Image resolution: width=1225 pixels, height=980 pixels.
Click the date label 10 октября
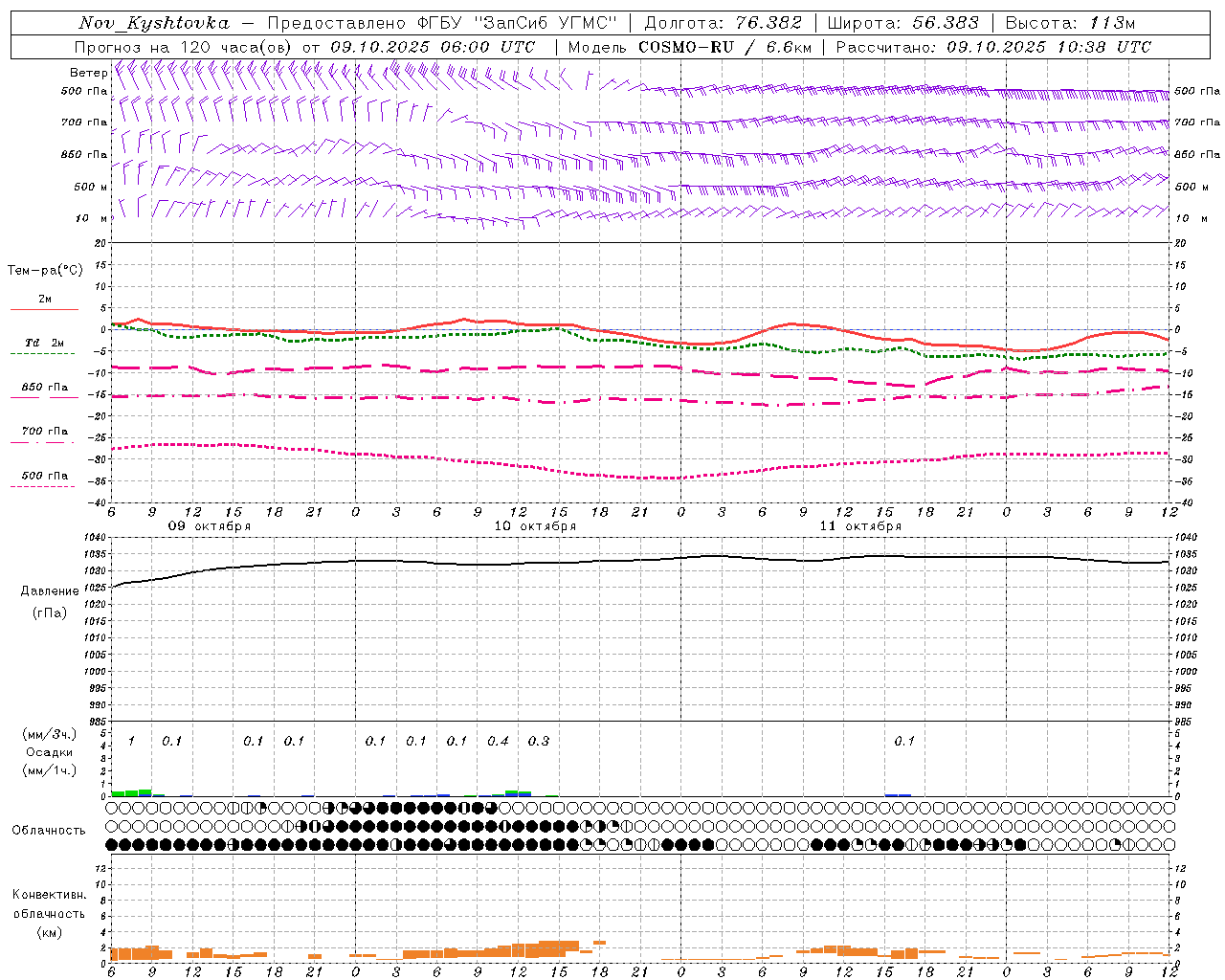point(535,526)
